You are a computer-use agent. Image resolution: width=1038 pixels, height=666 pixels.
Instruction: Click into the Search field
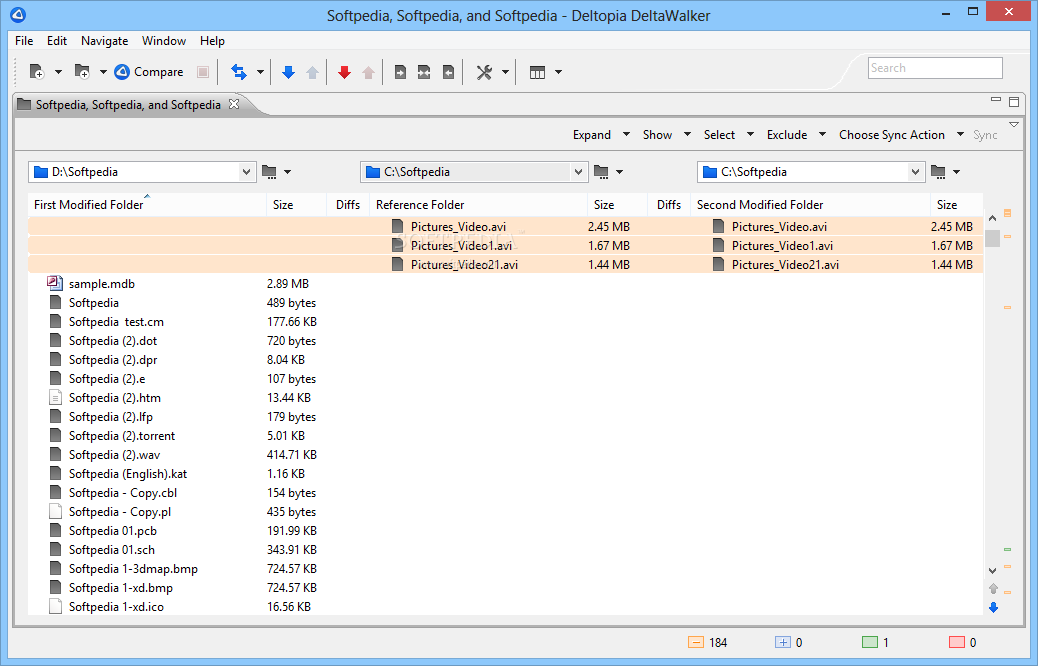pyautogui.click(x=935, y=68)
